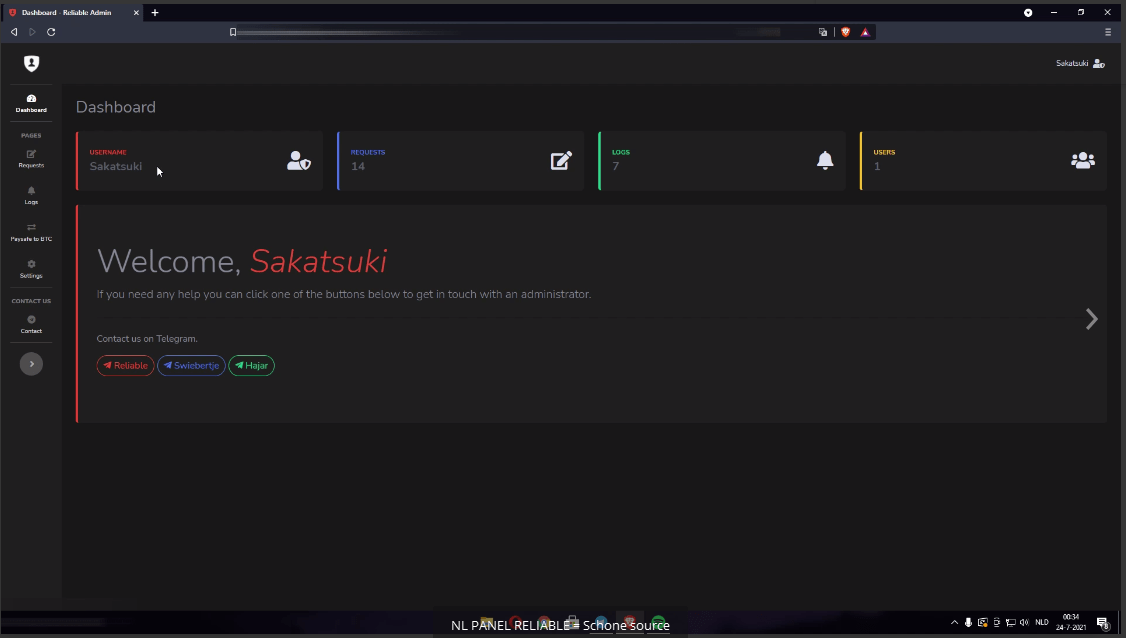Go to Dashboard in the sidebar

coord(31,103)
